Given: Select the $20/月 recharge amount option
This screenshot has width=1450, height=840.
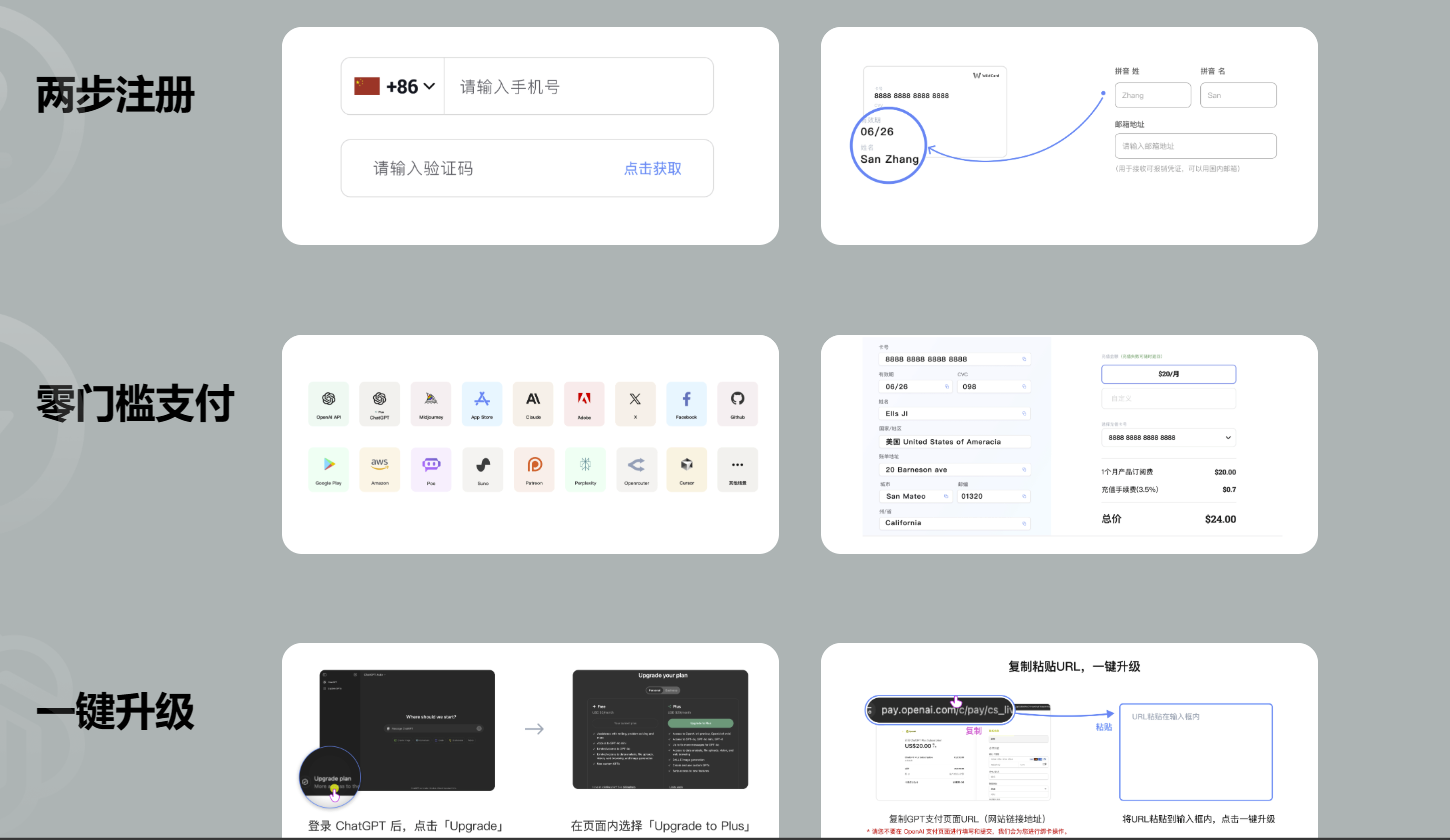Looking at the screenshot, I should (x=1168, y=374).
